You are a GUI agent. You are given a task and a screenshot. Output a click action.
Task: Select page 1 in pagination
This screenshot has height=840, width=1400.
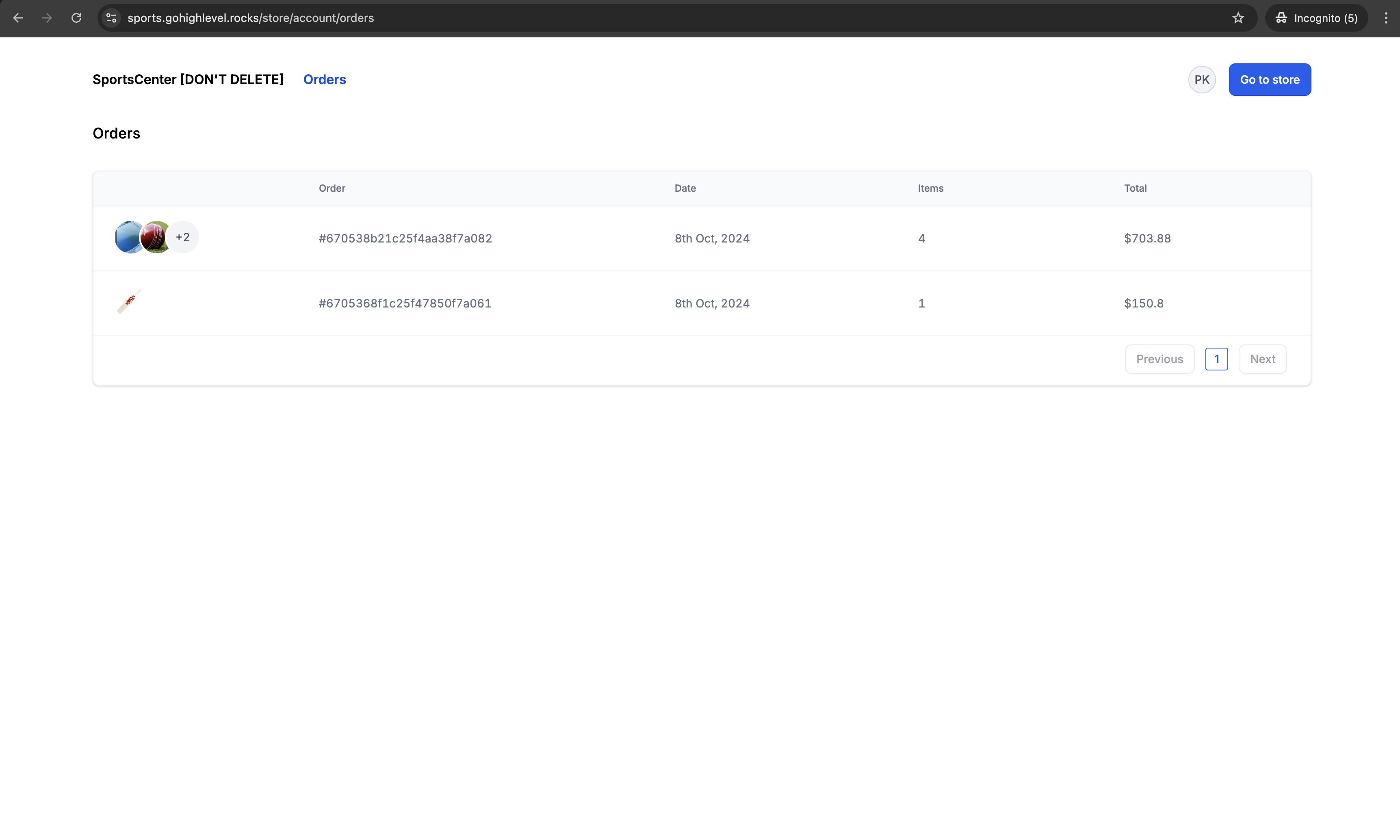(x=1216, y=359)
